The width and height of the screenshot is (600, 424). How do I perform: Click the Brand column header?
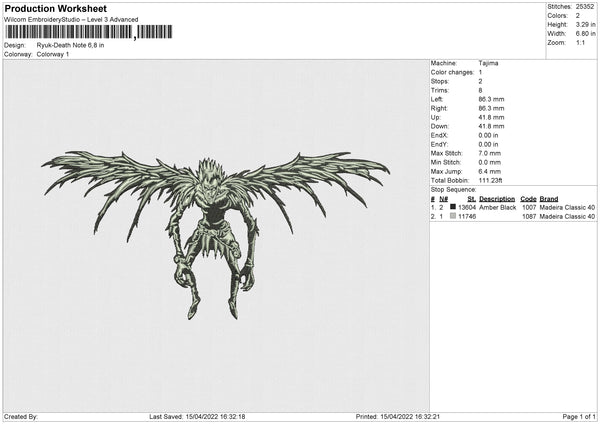[549, 199]
